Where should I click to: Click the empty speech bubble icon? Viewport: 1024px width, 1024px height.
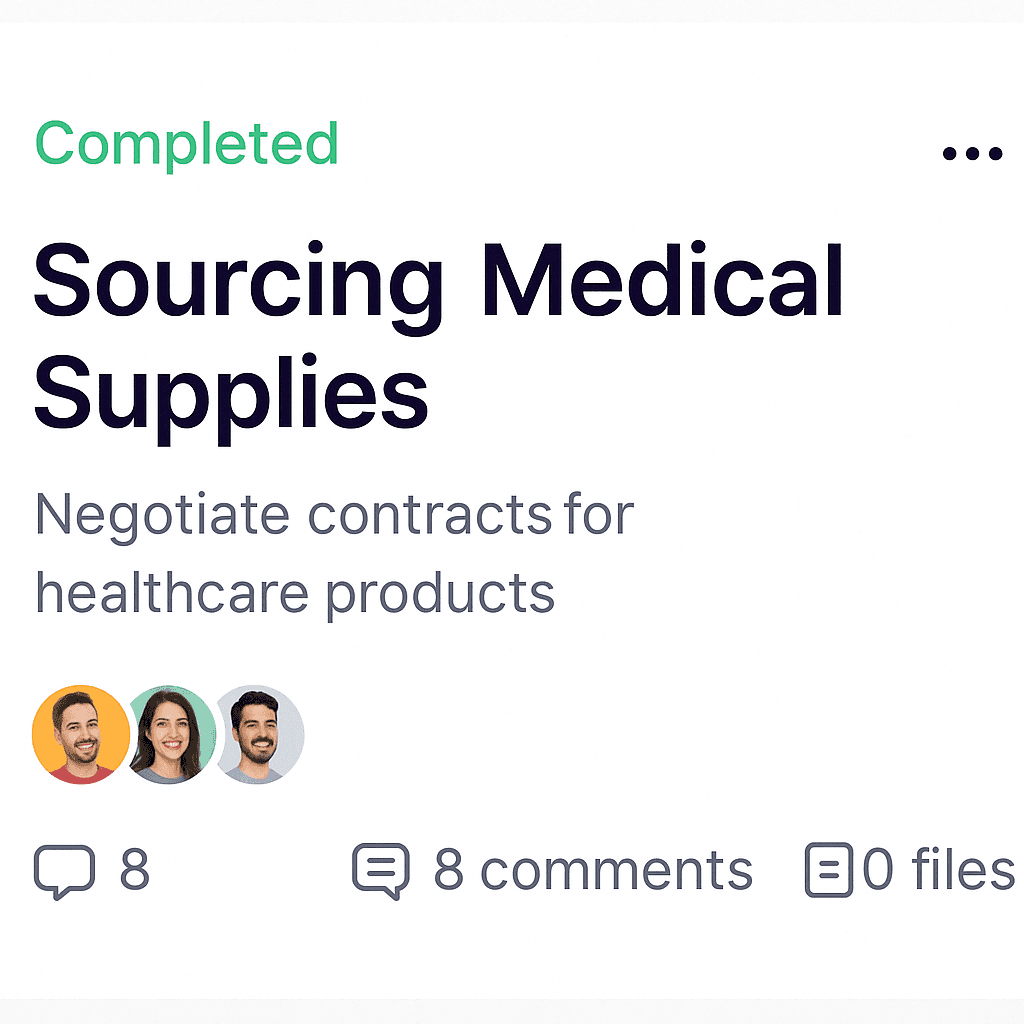point(64,872)
